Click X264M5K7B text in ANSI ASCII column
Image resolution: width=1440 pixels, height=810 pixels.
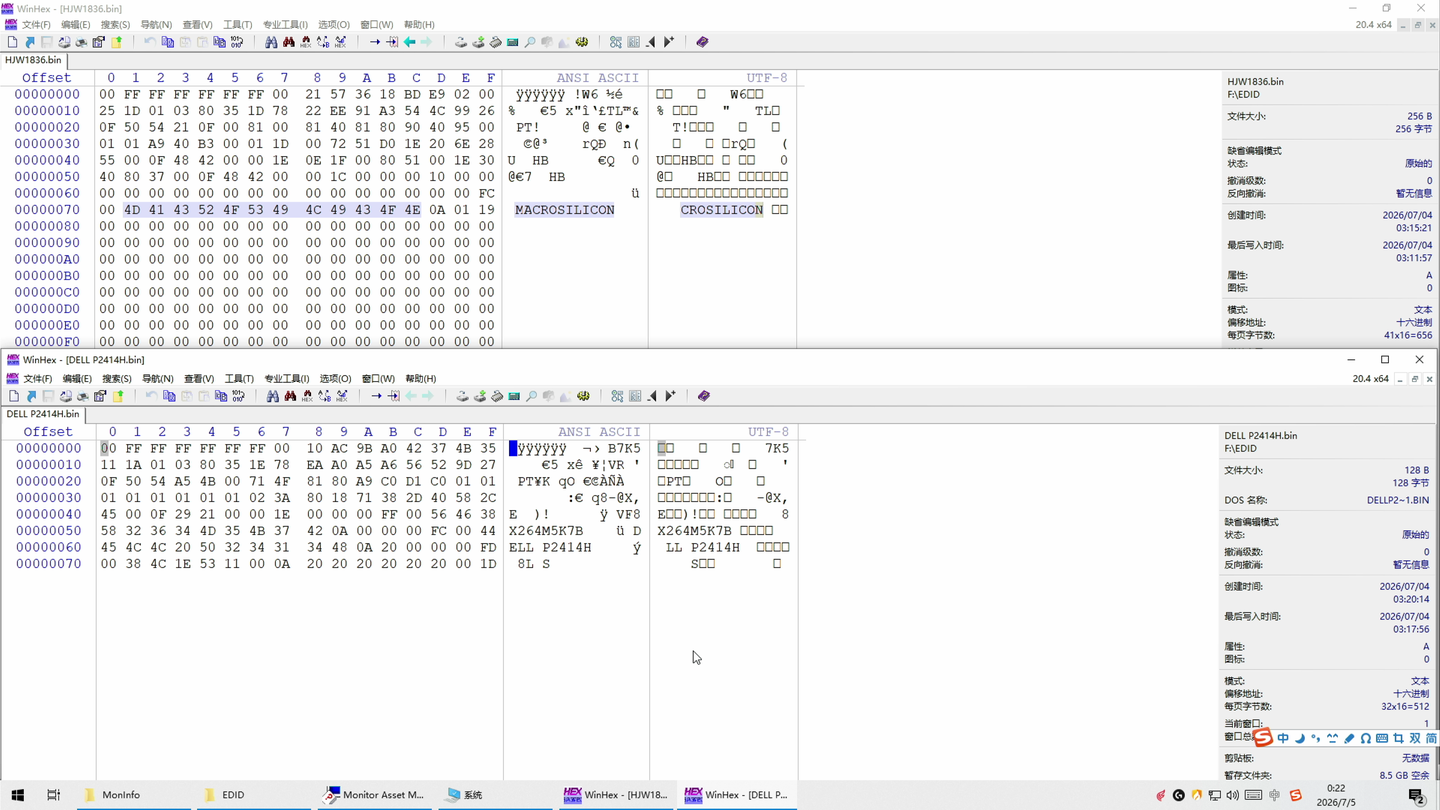point(546,531)
